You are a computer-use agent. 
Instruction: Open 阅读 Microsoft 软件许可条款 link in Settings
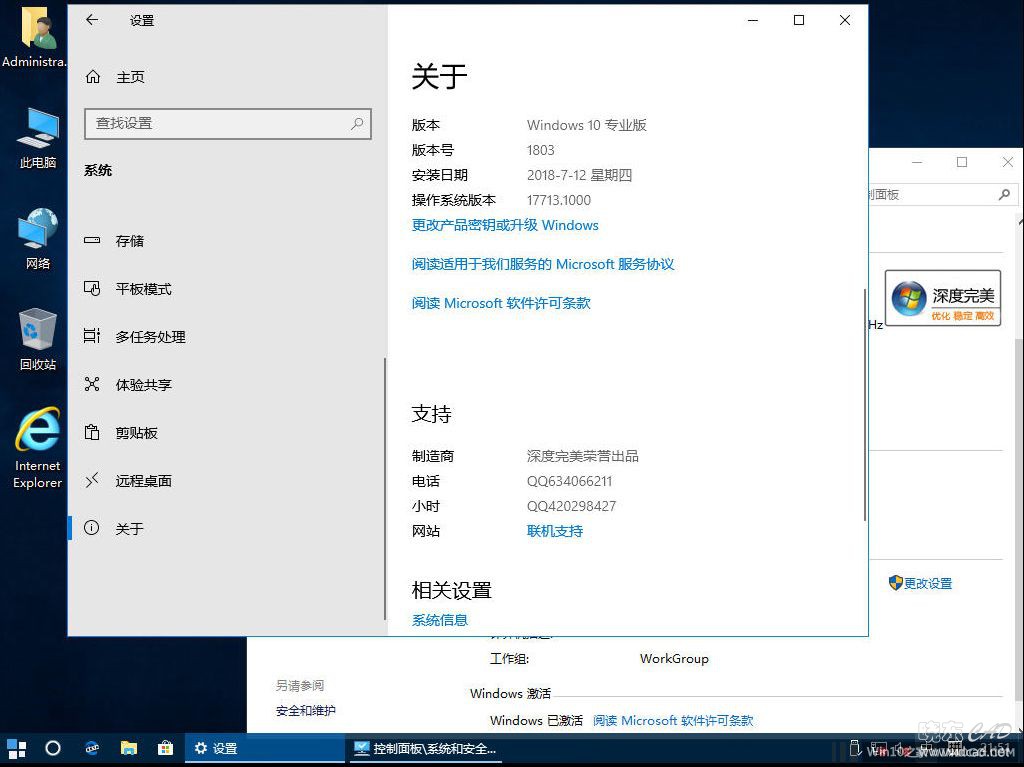click(501, 303)
